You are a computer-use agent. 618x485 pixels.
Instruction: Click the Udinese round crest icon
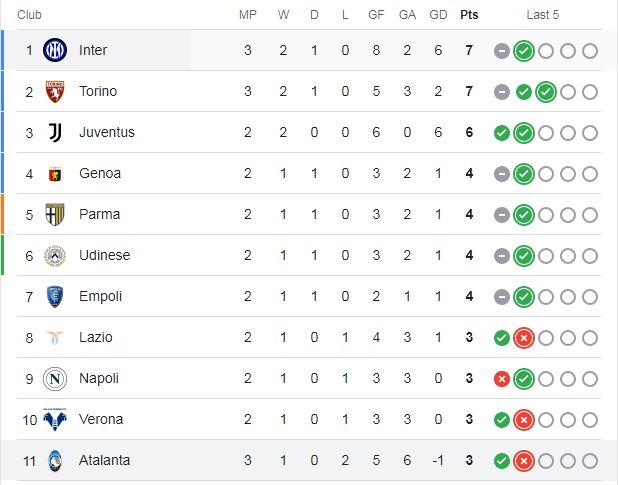coord(55,256)
